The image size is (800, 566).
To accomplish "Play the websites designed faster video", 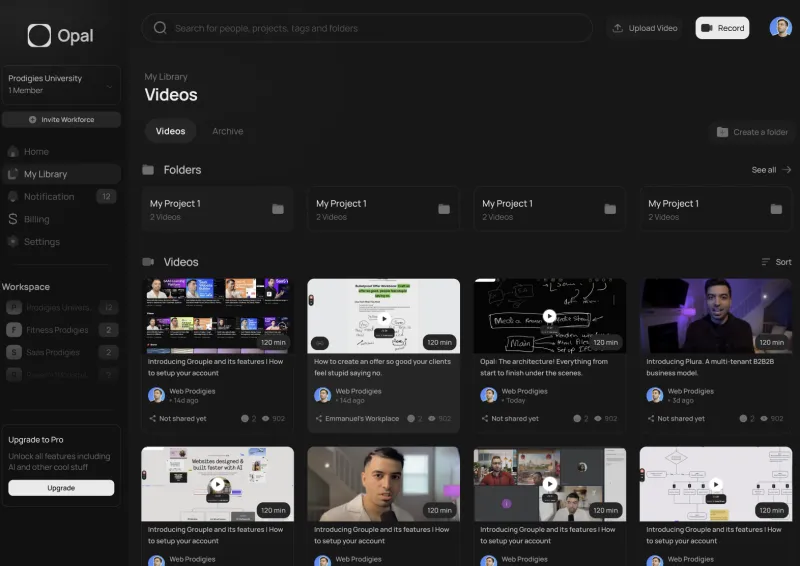I will pos(218,484).
